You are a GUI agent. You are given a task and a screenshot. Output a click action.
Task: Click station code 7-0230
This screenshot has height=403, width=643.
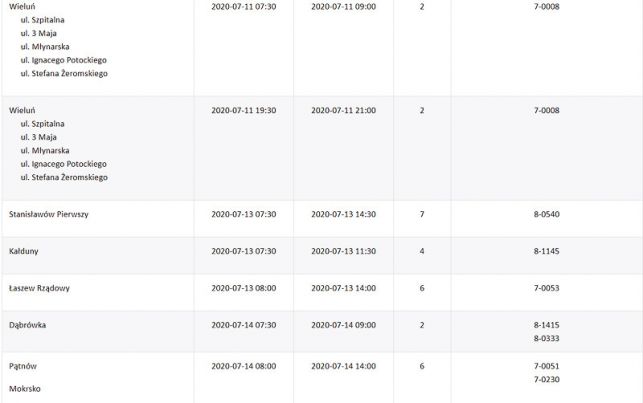pyautogui.click(x=546, y=380)
